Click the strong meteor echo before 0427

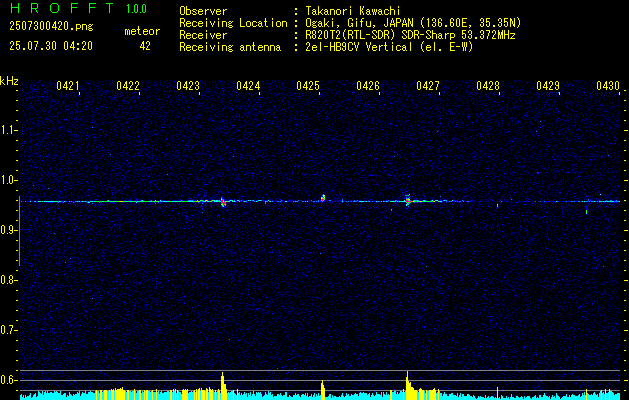pos(408,200)
